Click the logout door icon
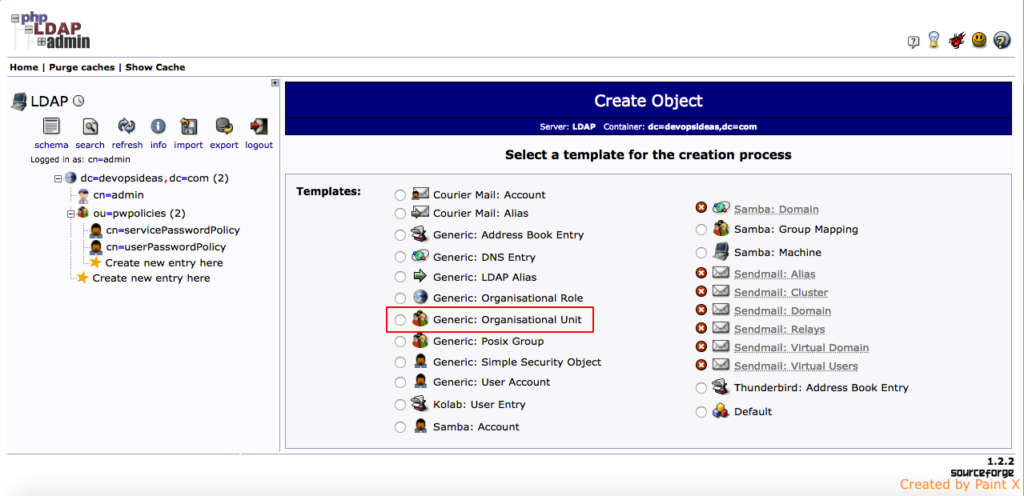The width and height of the screenshot is (1024, 496). 259,127
